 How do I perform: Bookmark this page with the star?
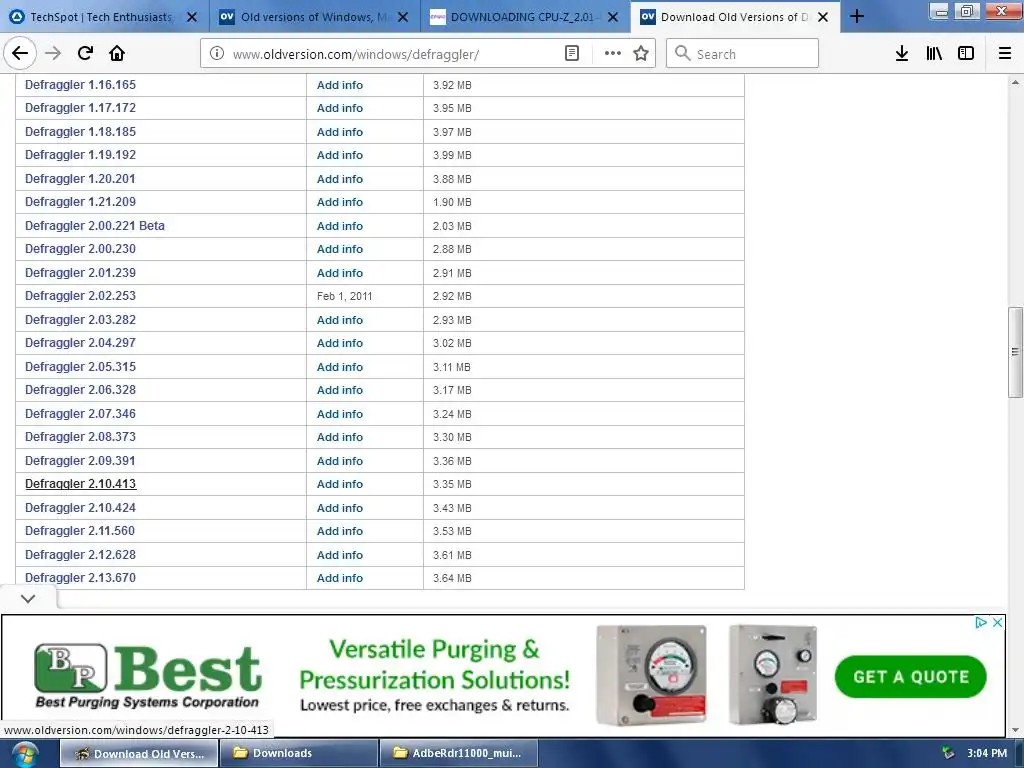(x=641, y=54)
